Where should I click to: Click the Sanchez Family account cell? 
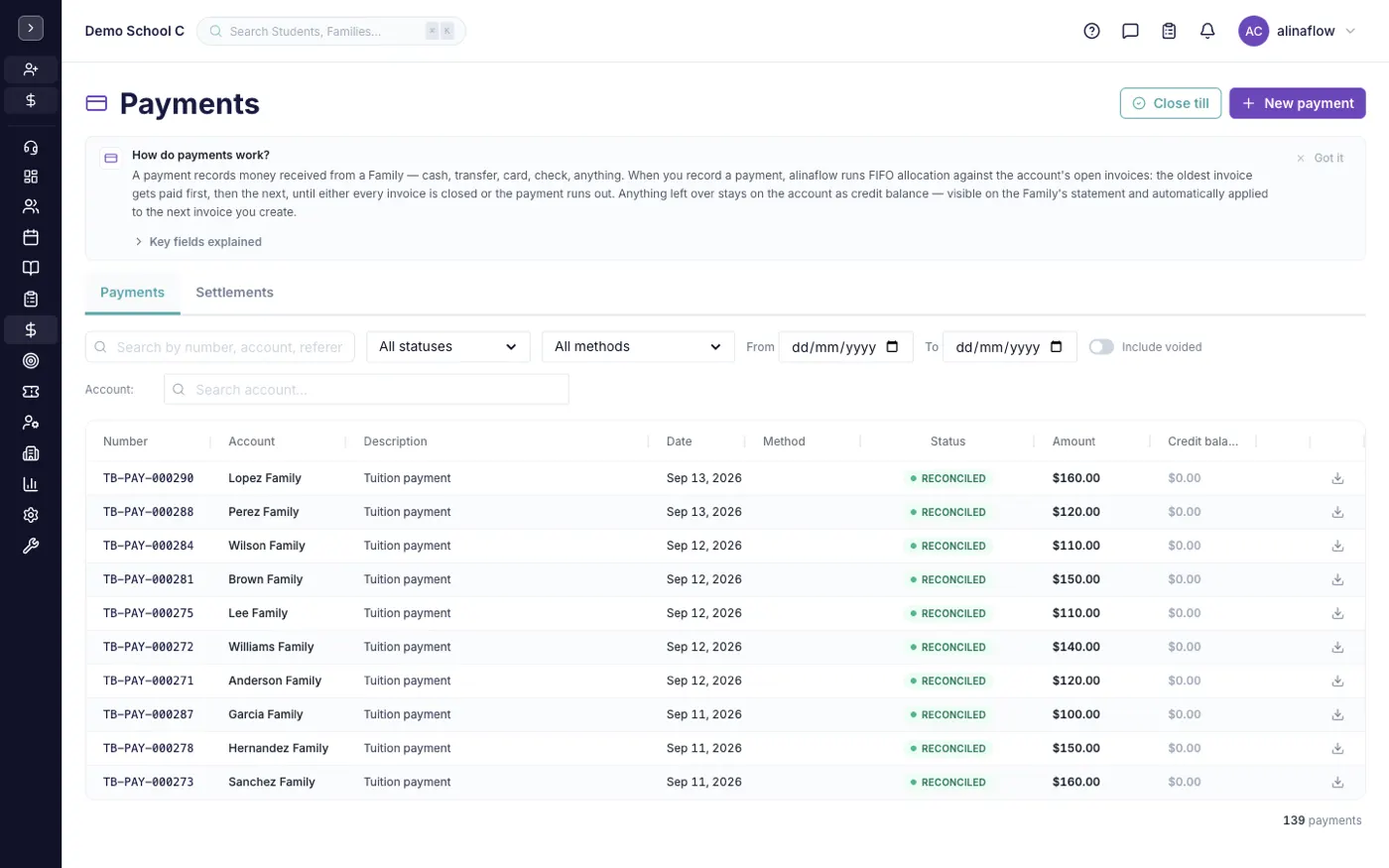pos(272,782)
